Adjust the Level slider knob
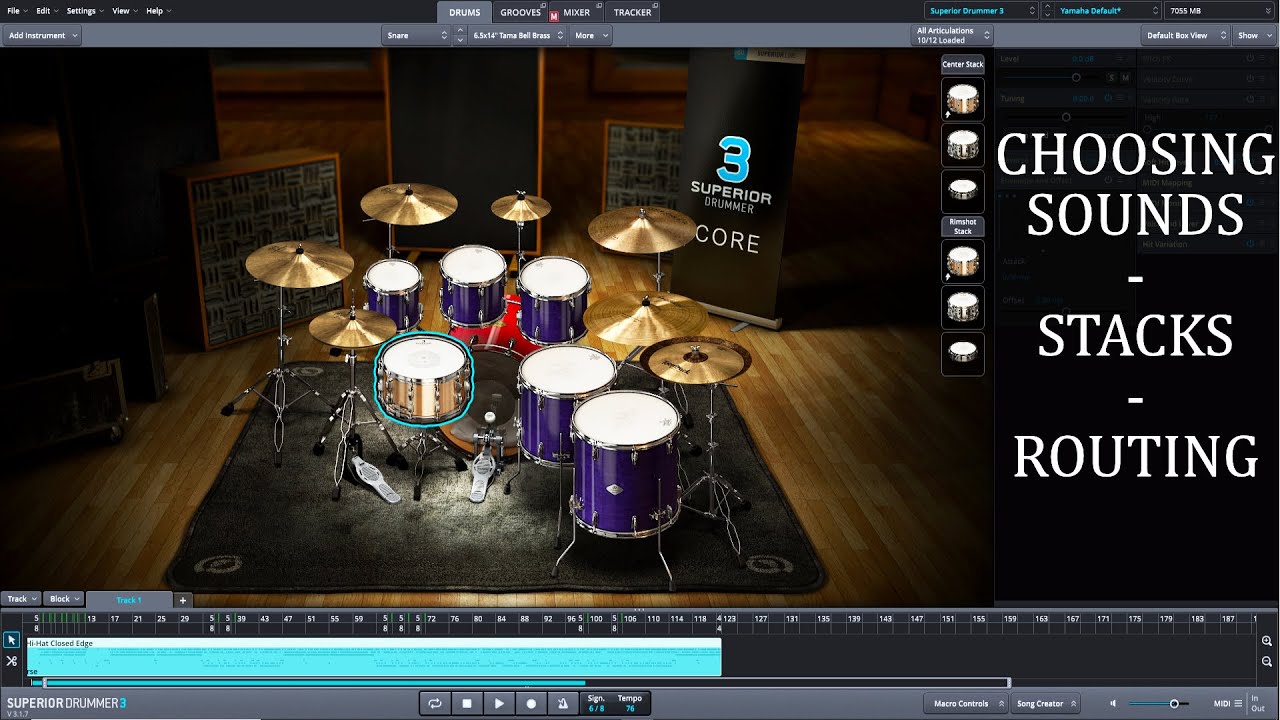Viewport: 1280px width, 720px height. pyautogui.click(x=1076, y=77)
